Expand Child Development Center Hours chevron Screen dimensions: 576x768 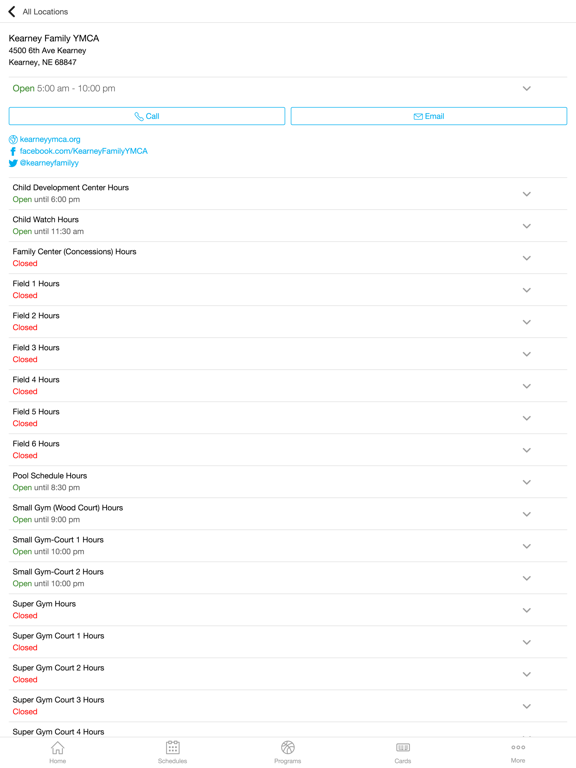pyautogui.click(x=527, y=194)
